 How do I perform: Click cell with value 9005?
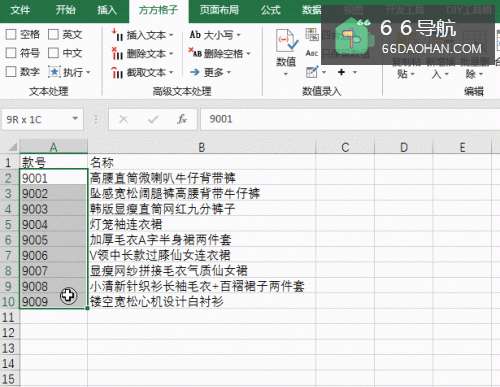click(53, 240)
